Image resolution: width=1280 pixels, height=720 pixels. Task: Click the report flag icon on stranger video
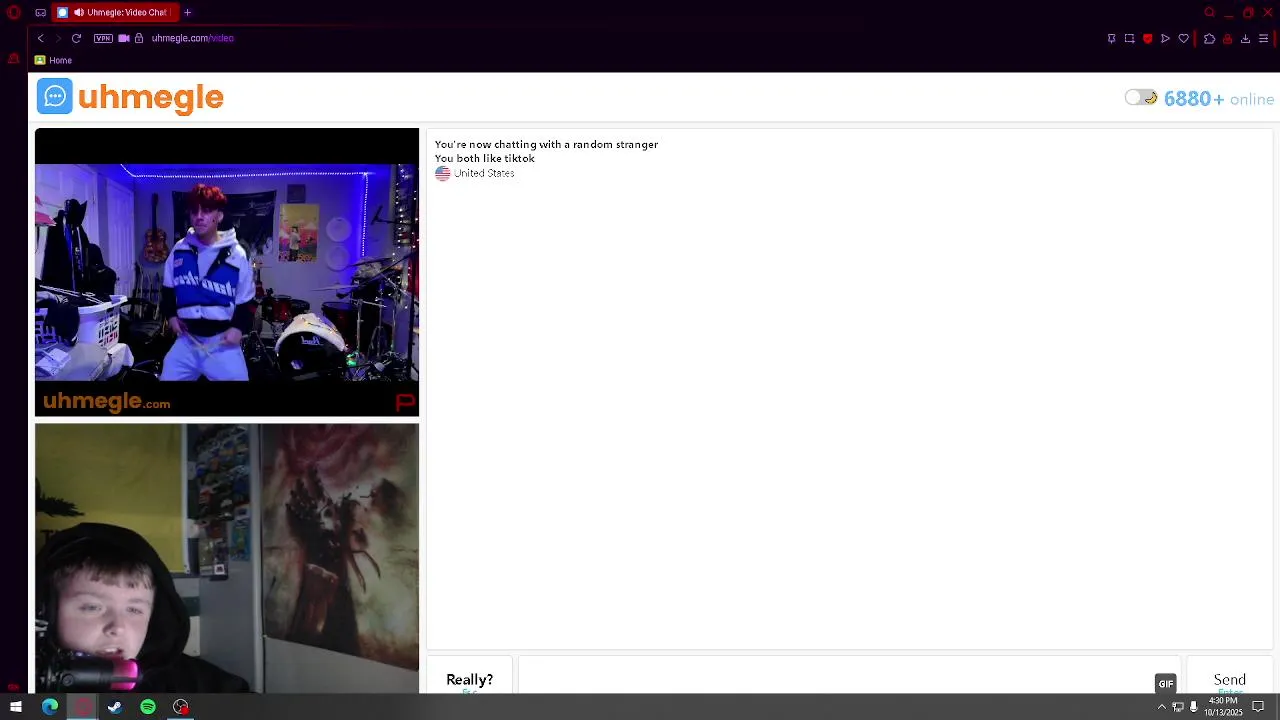(405, 403)
